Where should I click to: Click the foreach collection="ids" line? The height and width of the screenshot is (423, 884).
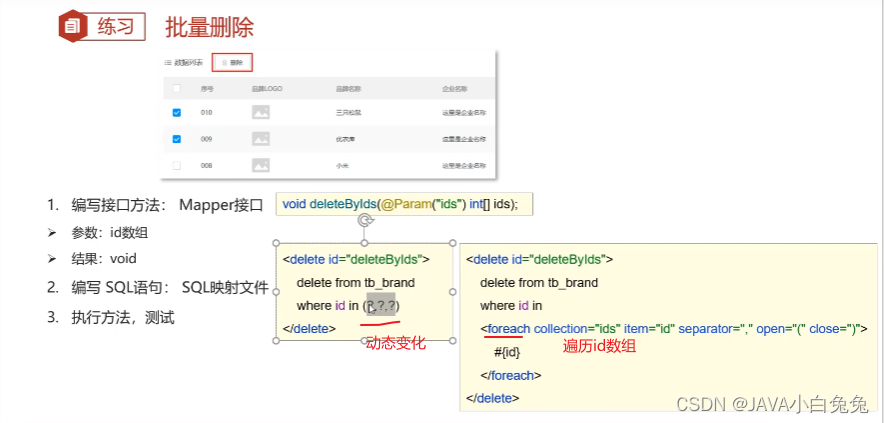[674, 329]
